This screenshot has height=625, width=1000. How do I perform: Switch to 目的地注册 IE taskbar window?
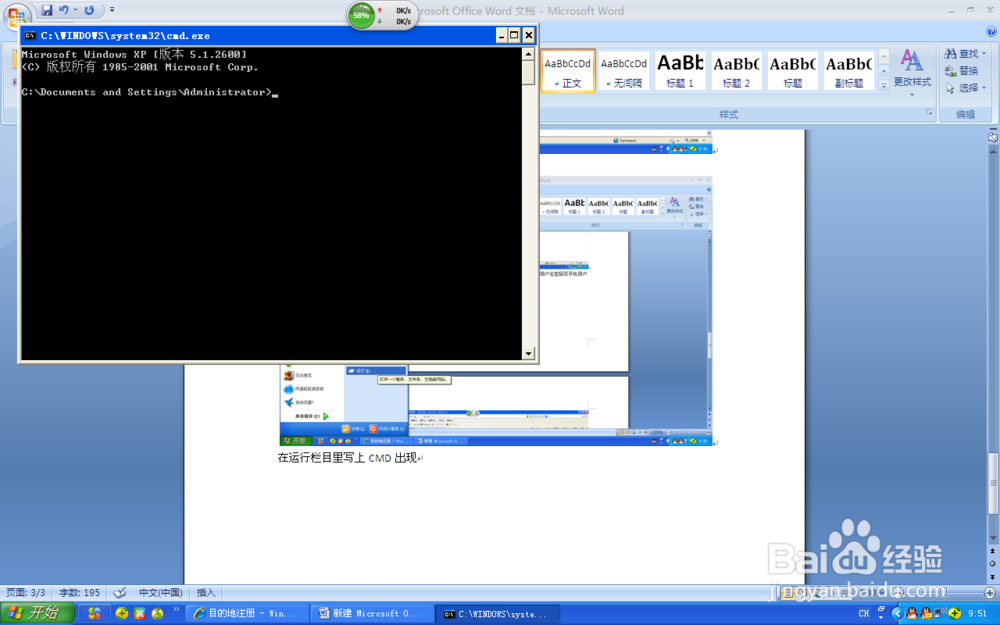[x=247, y=614]
